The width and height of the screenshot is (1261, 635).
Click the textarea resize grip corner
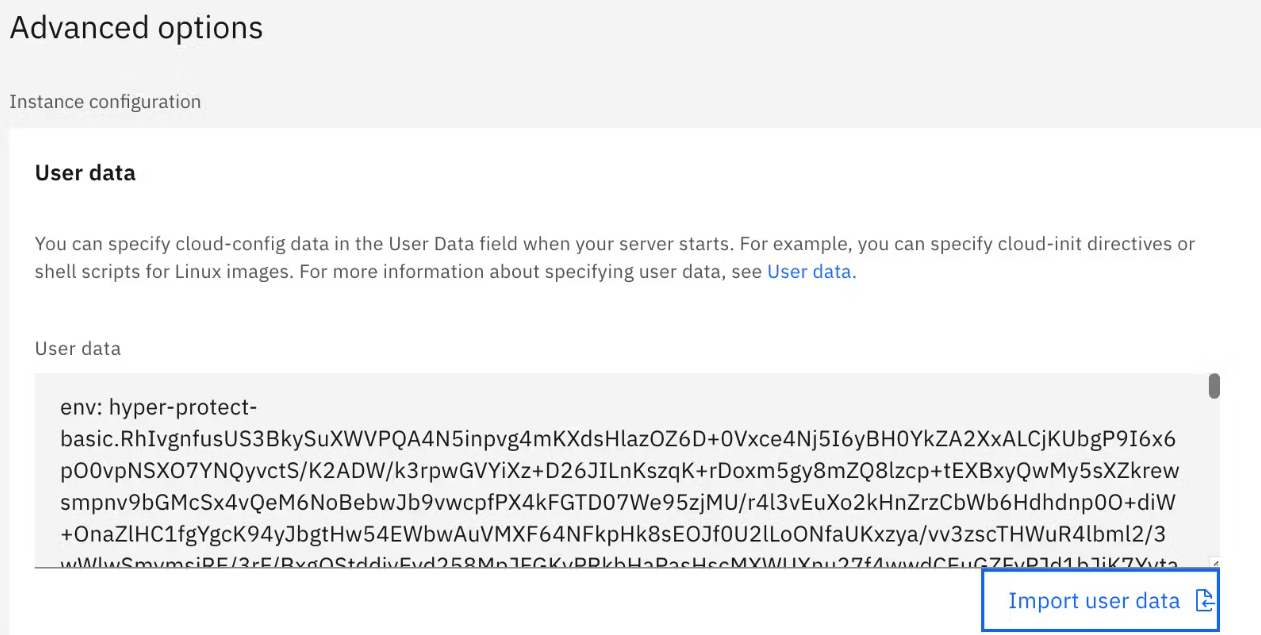point(1213,562)
